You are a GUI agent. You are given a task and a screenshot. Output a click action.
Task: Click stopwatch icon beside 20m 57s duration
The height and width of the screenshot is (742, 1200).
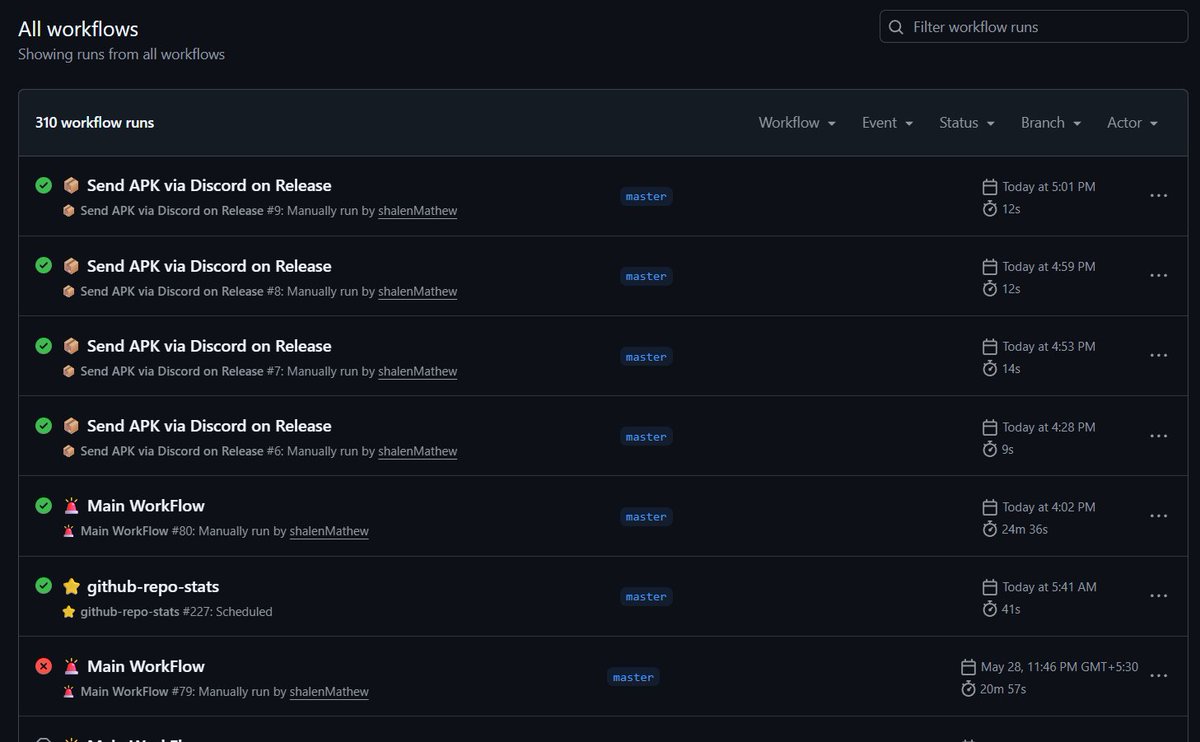[x=968, y=689]
